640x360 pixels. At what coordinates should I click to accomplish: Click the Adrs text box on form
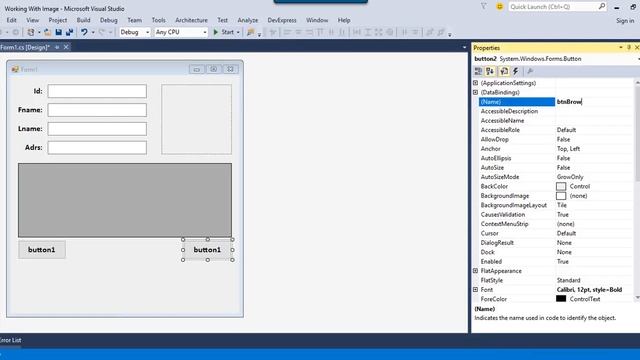tap(97, 147)
